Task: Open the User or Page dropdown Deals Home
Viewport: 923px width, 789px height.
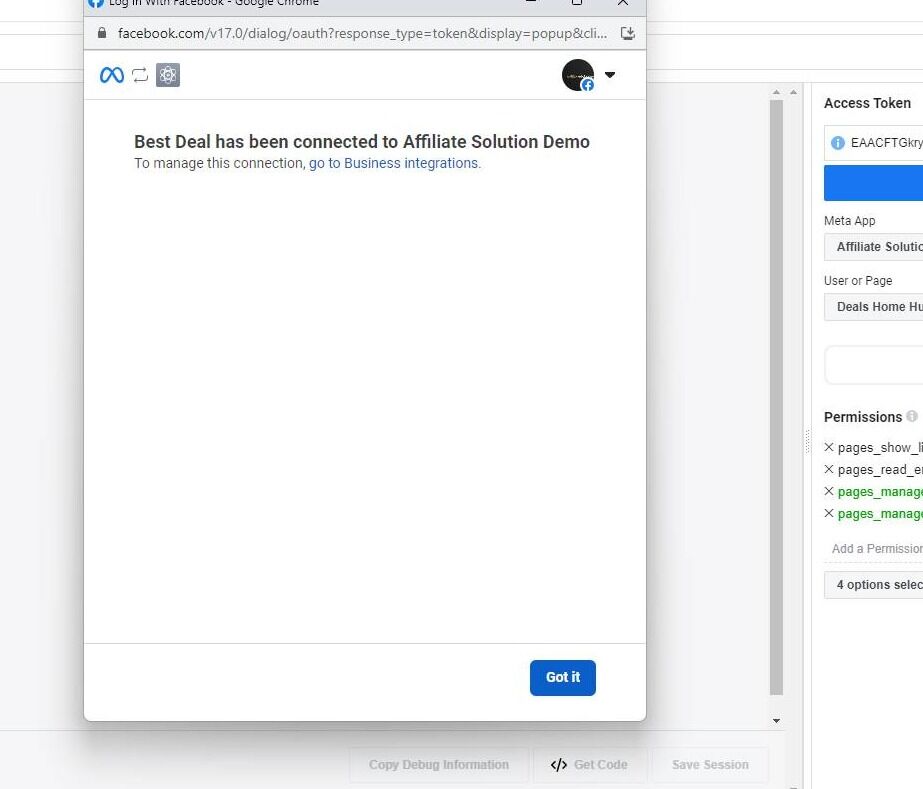Action: [874, 307]
